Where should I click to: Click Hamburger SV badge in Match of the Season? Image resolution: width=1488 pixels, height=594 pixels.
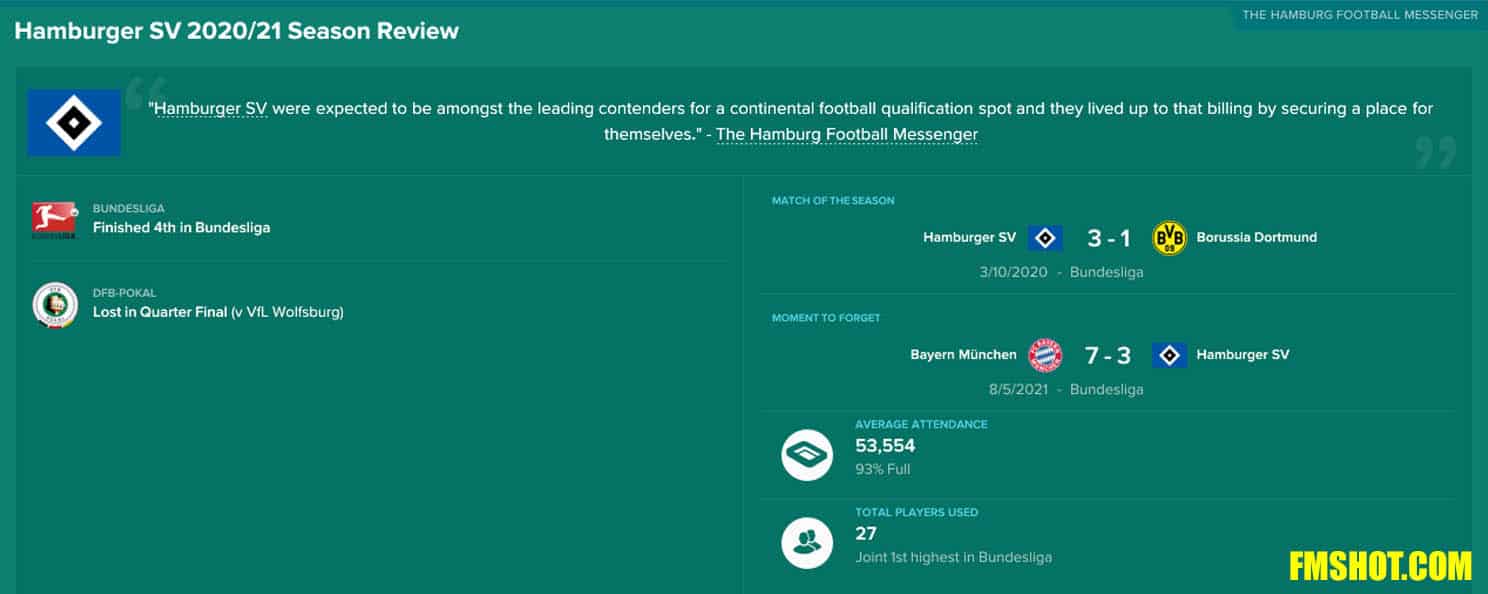(x=1045, y=238)
